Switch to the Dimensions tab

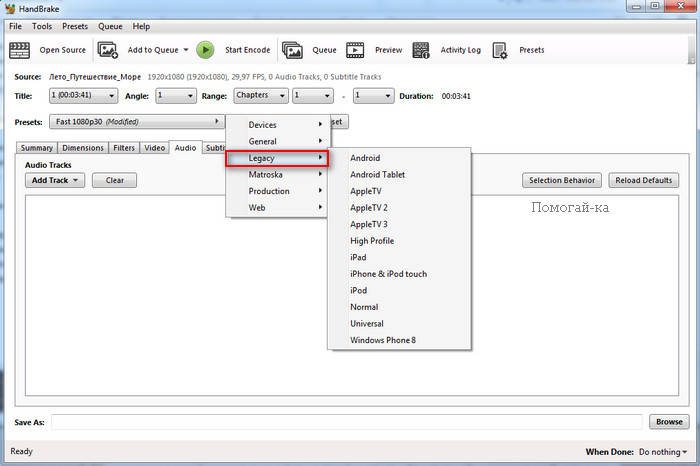[83, 148]
